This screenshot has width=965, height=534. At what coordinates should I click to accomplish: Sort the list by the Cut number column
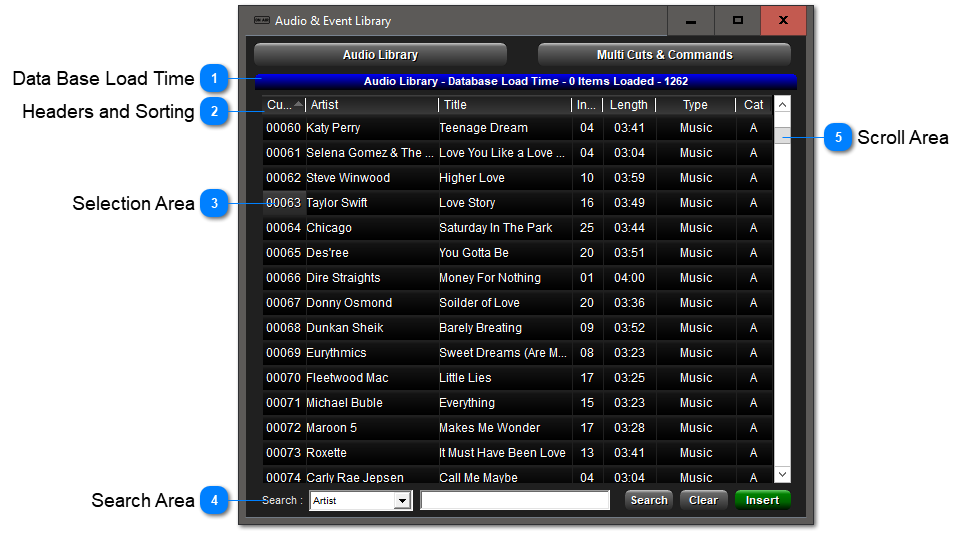(x=284, y=105)
